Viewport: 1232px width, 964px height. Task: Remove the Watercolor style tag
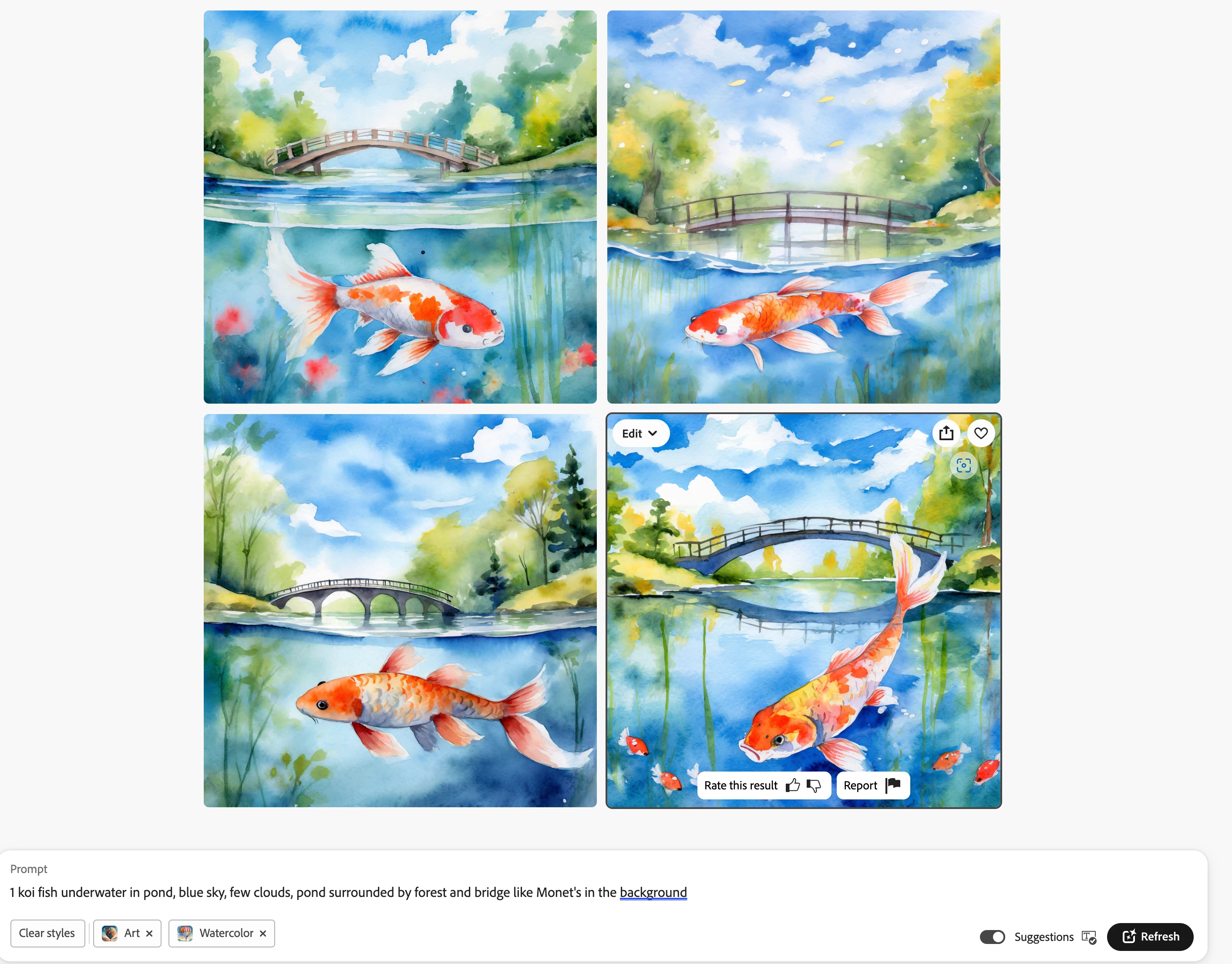(263, 934)
